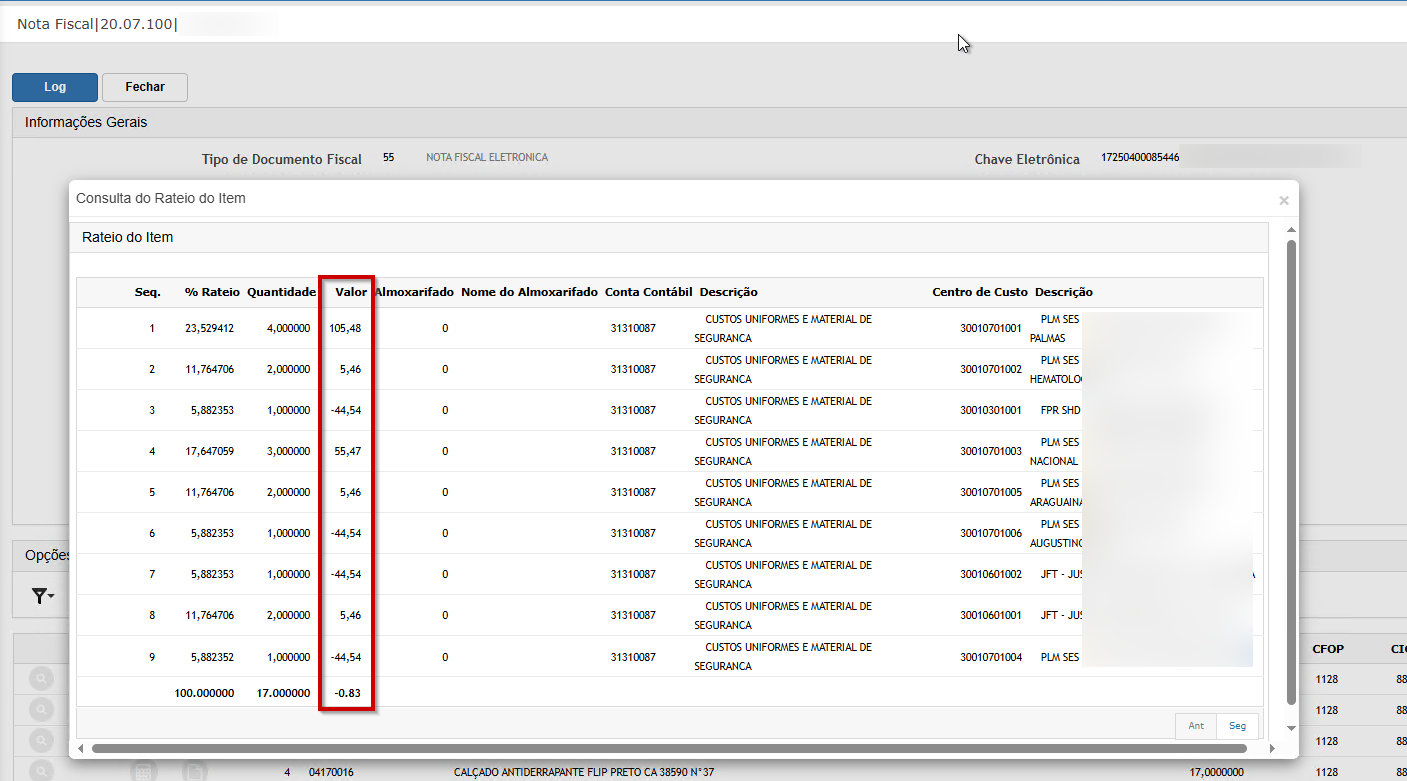Click dialog vertical scrollbar down arrow
Image resolution: width=1407 pixels, height=781 pixels.
click(1290, 728)
